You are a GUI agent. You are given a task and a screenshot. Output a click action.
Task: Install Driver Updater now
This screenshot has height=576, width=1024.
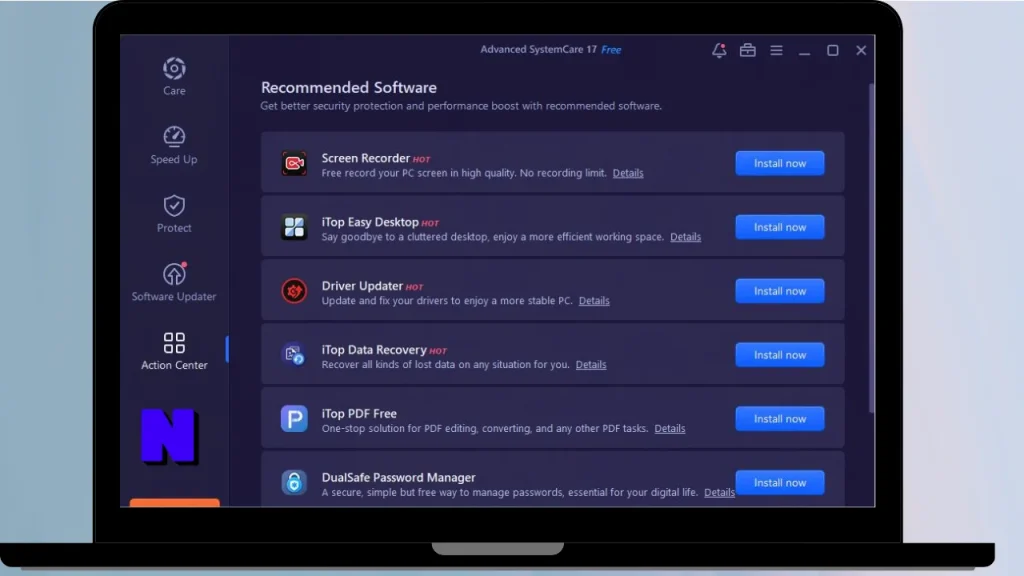click(x=780, y=291)
